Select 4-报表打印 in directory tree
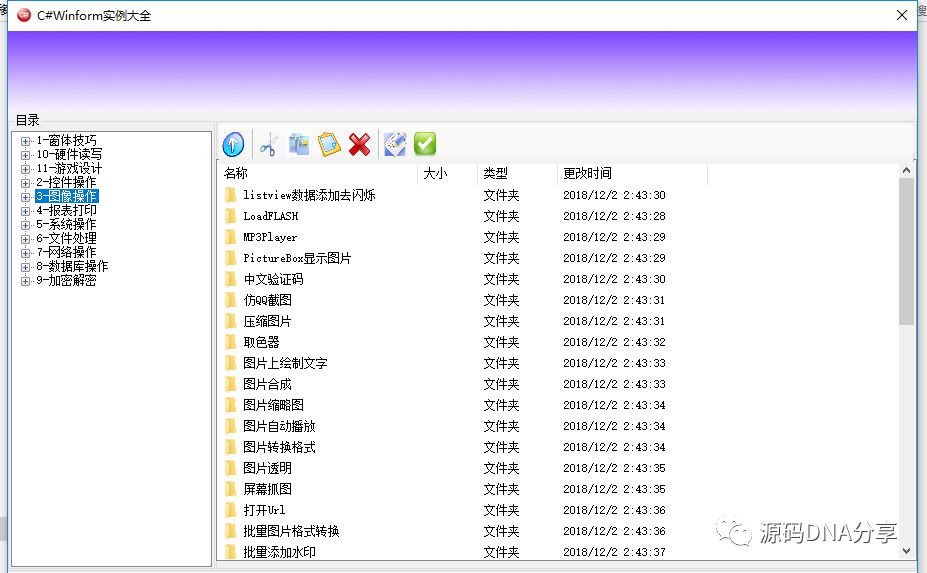 pyautogui.click(x=66, y=211)
